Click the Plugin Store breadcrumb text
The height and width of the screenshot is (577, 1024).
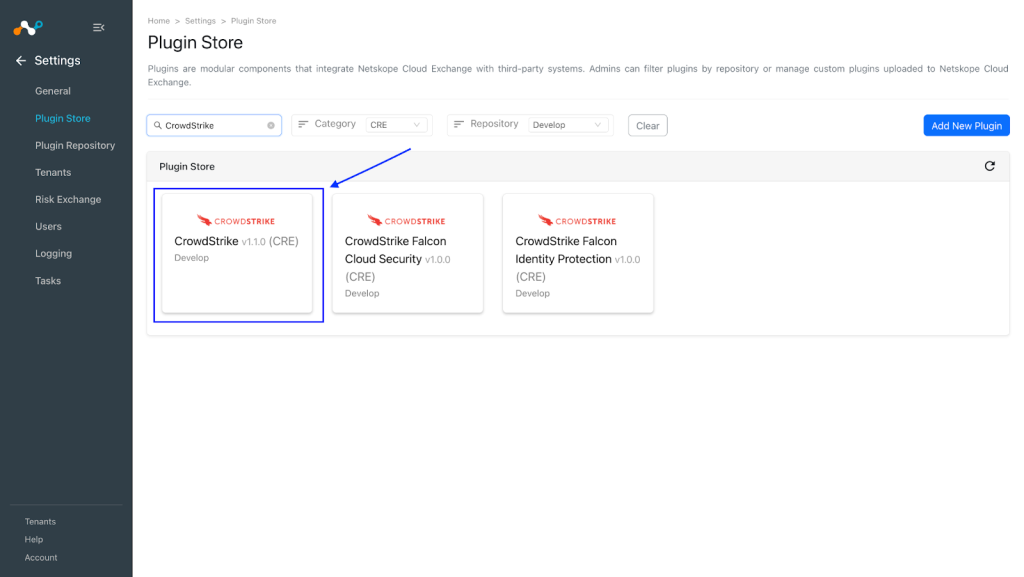(253, 21)
